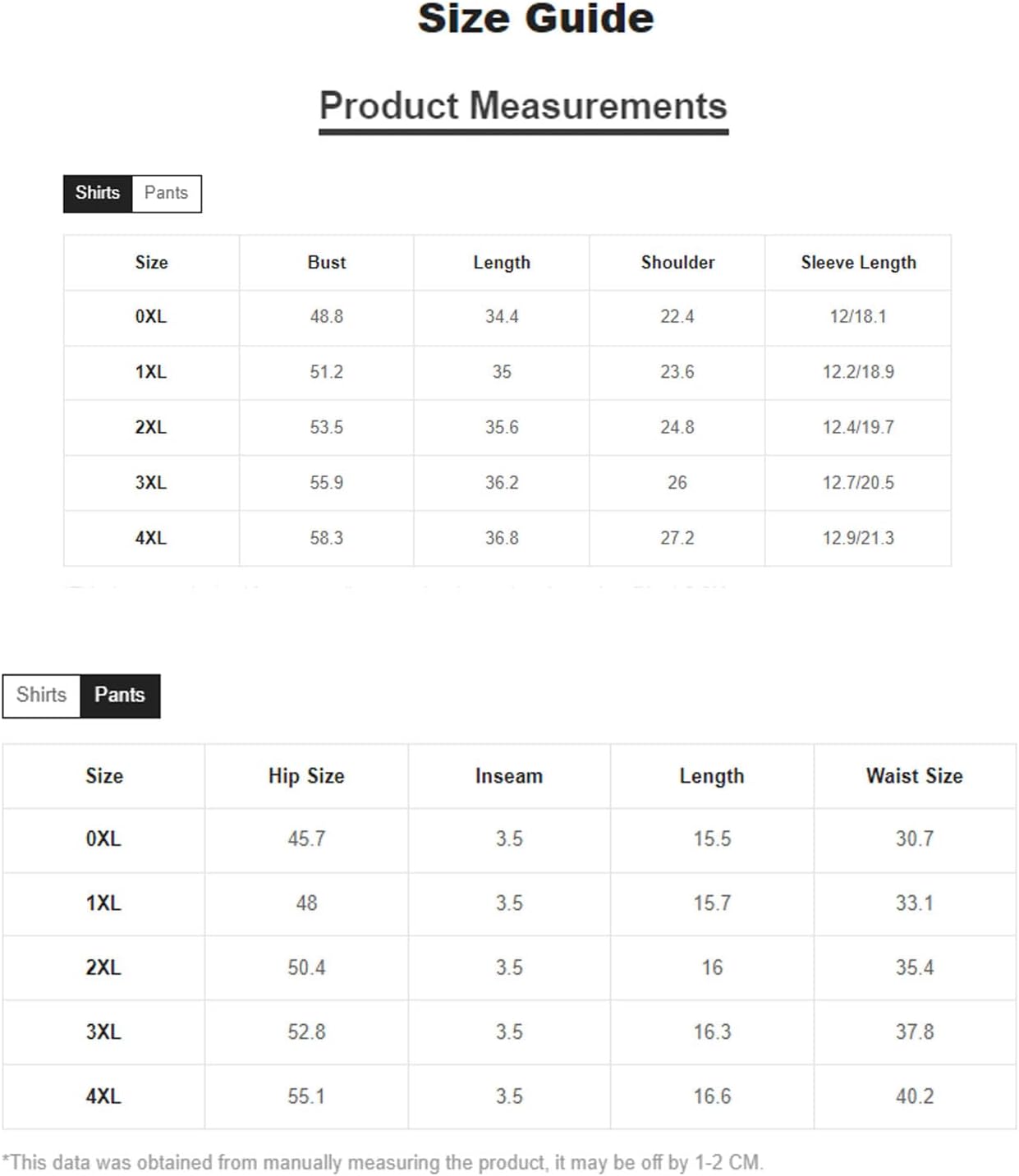Click the Waist Size column header
The height and width of the screenshot is (1176, 1019).
[915, 776]
